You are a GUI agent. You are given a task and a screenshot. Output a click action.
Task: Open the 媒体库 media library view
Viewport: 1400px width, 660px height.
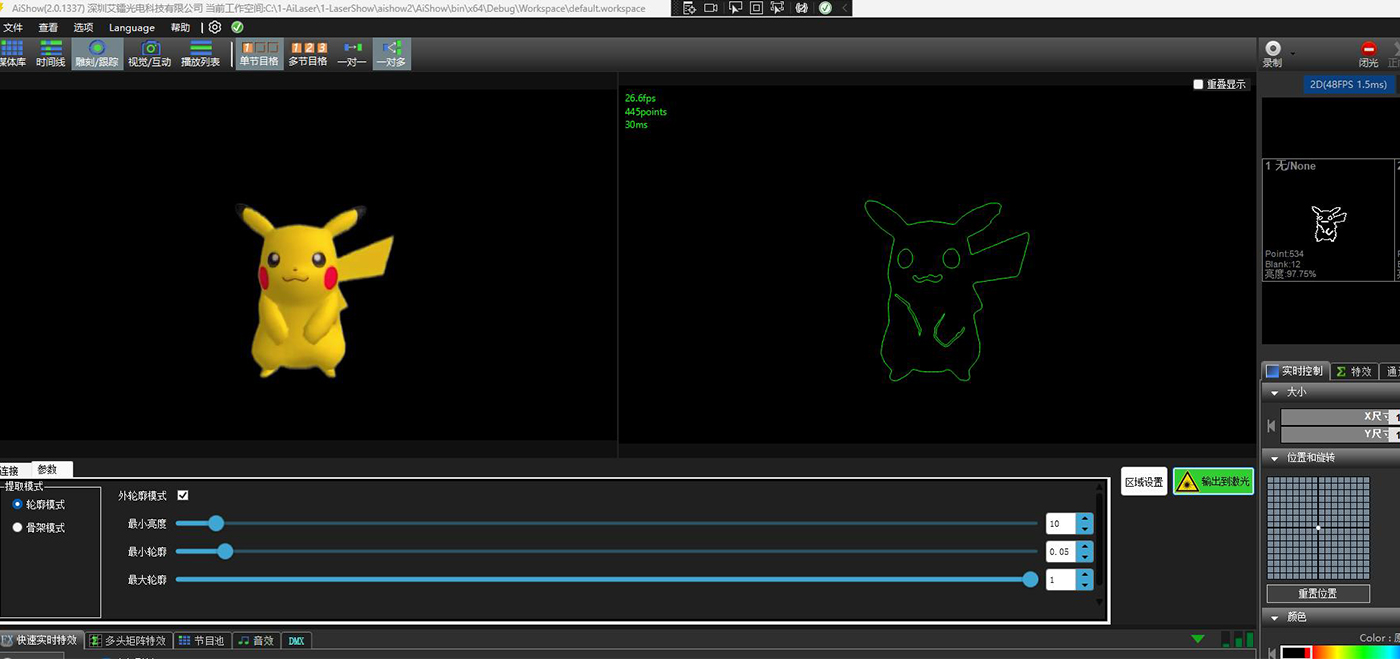[x=12, y=54]
